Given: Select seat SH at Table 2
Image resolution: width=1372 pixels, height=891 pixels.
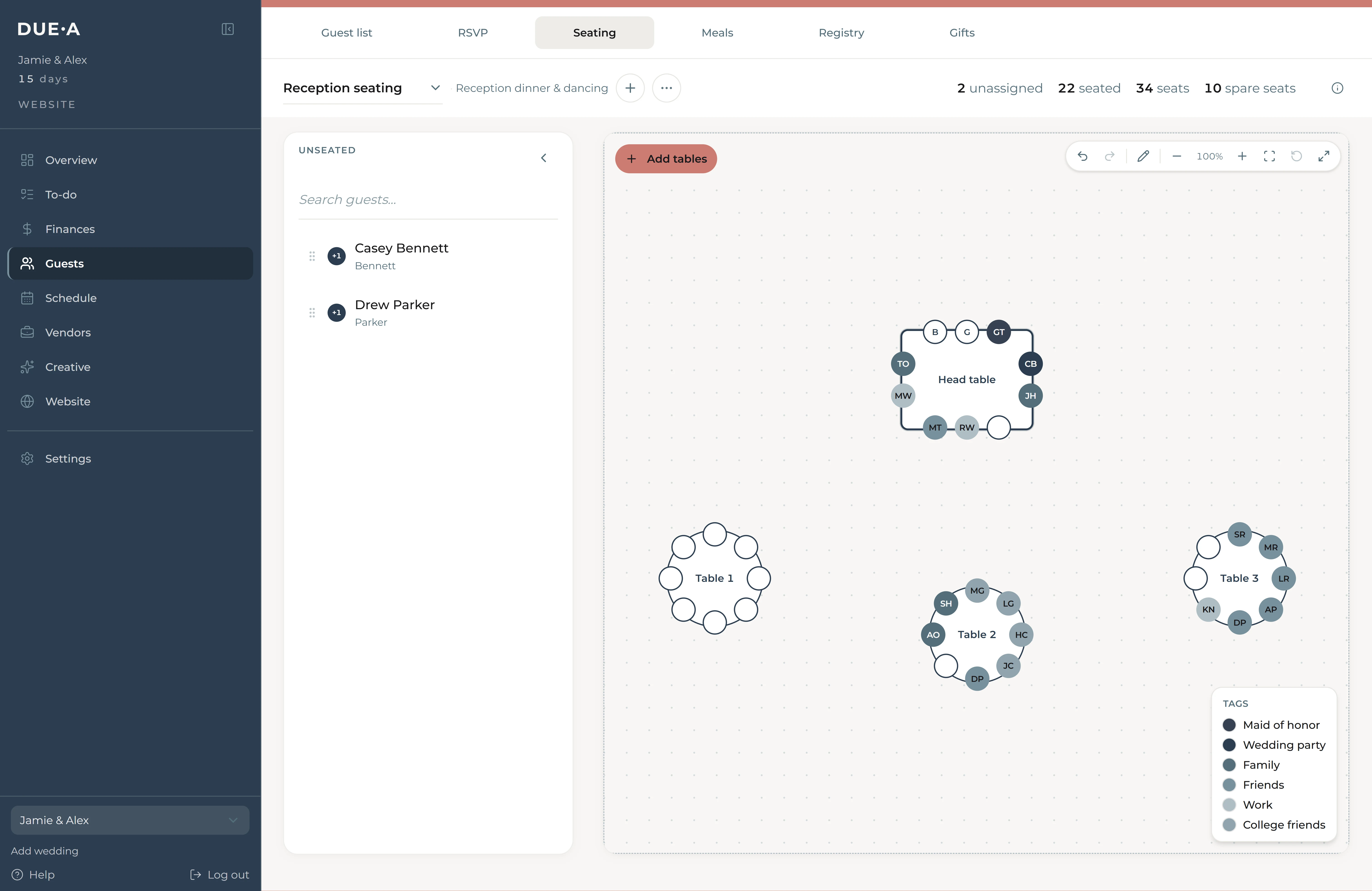Looking at the screenshot, I should pos(946,603).
